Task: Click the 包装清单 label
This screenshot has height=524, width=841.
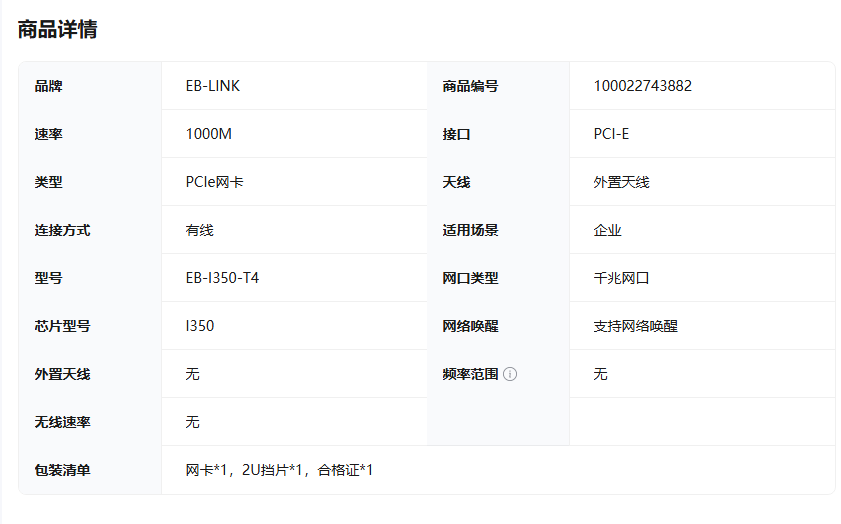Action: coord(62,470)
